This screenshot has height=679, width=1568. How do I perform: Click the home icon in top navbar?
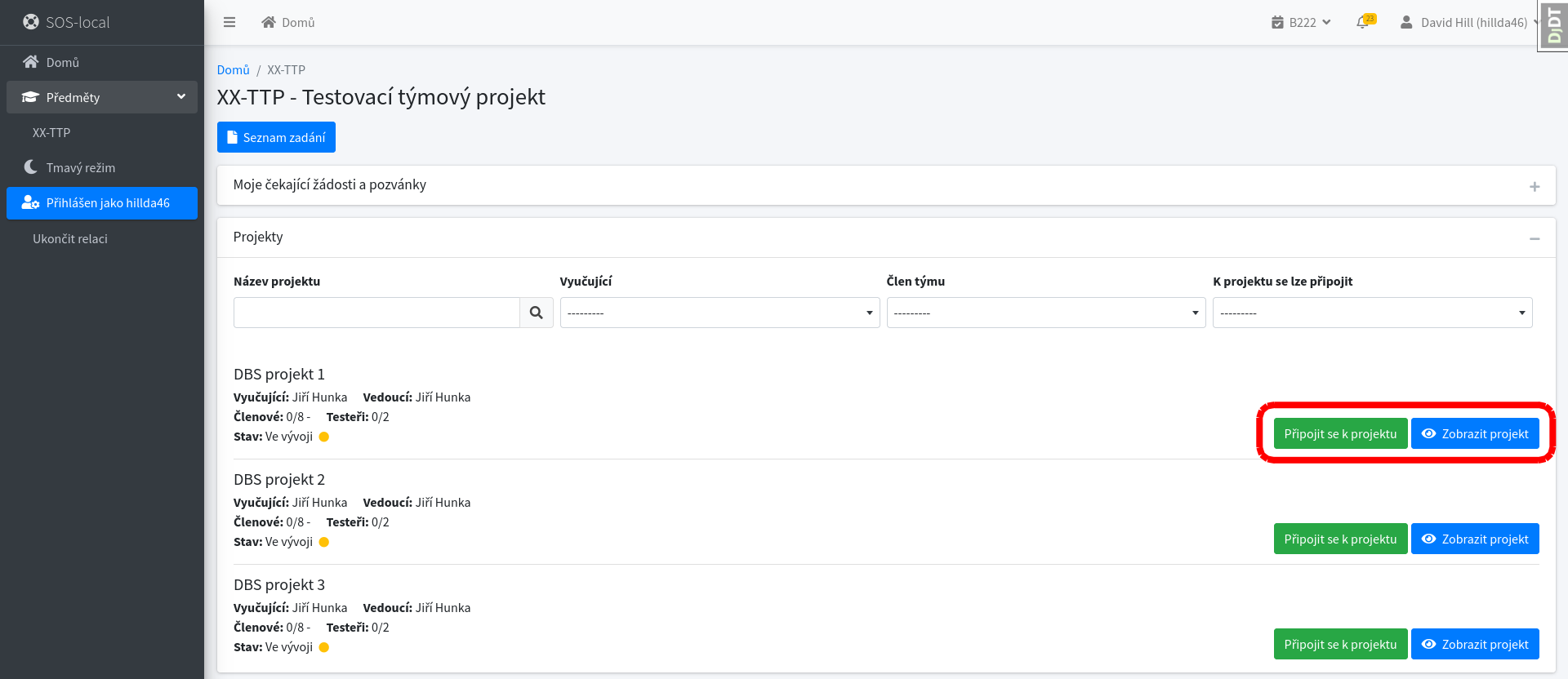click(x=269, y=22)
